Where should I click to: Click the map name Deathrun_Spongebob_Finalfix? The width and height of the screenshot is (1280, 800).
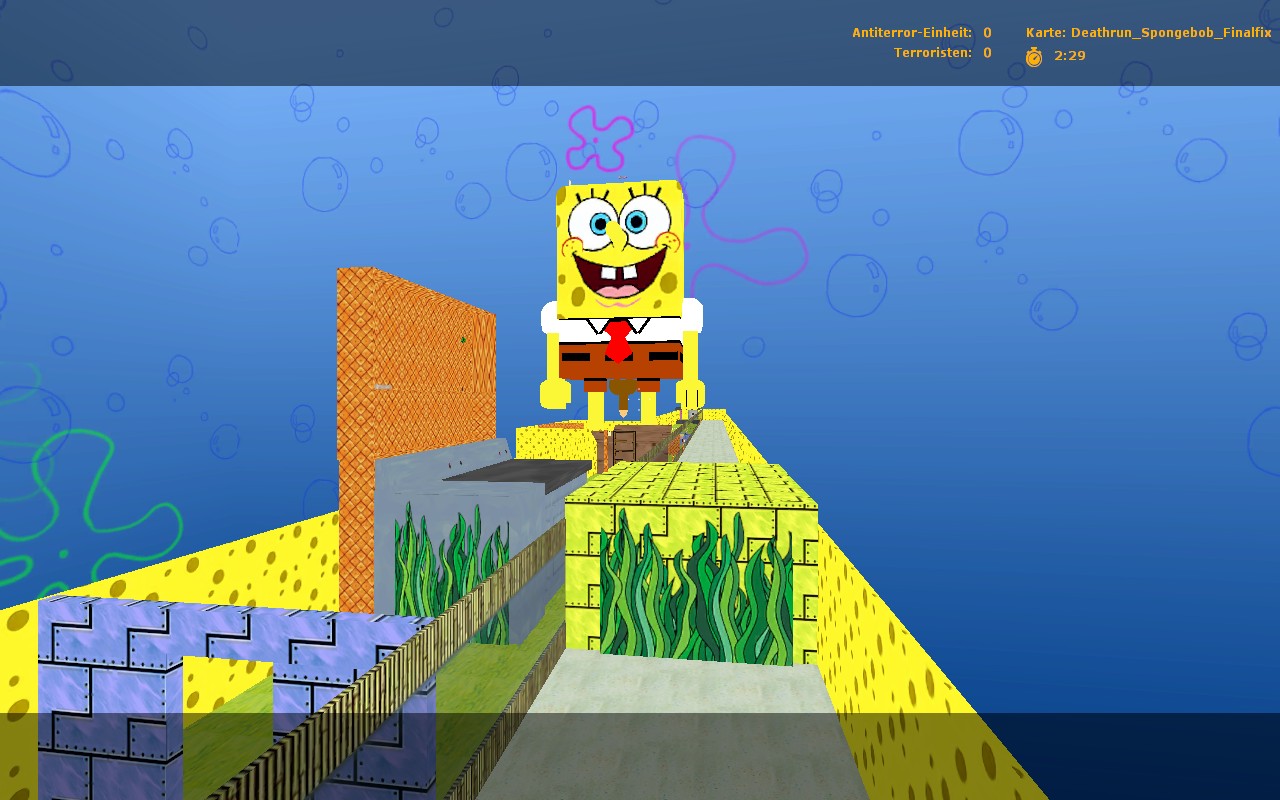[x=1172, y=32]
